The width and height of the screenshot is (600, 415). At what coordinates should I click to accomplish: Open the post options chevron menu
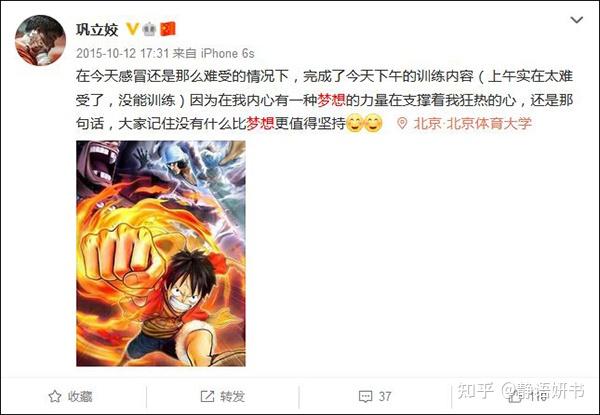point(576,20)
